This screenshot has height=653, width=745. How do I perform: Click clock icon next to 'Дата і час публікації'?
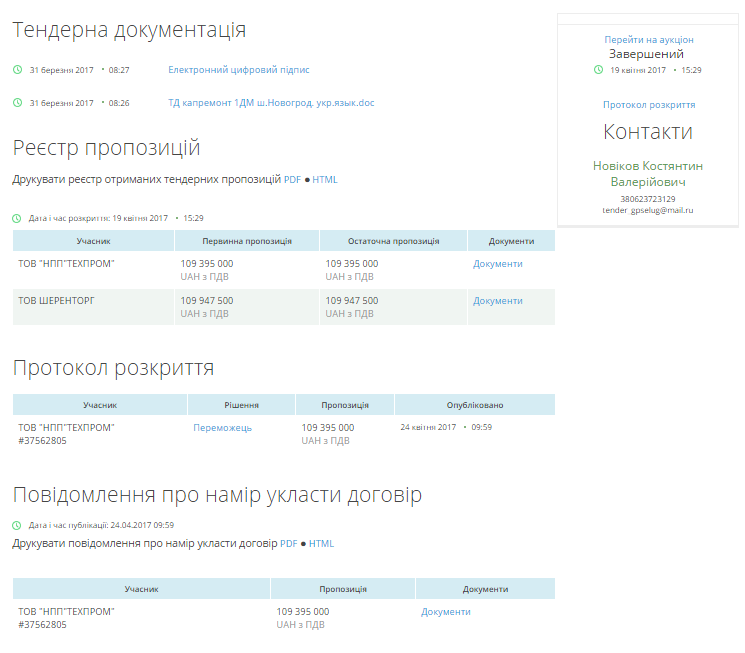pos(17,525)
